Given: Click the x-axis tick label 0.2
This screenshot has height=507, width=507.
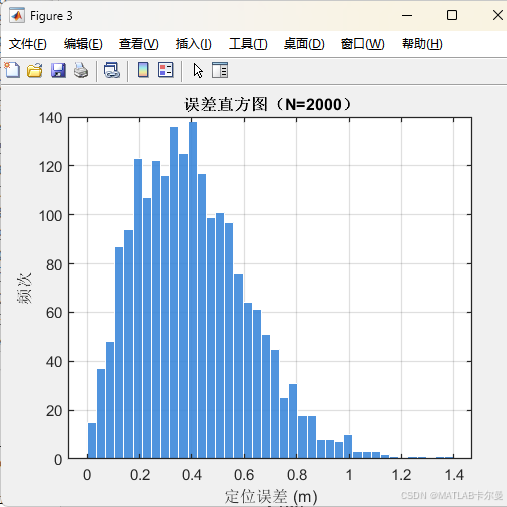Looking at the screenshot, I should click(x=140, y=475).
